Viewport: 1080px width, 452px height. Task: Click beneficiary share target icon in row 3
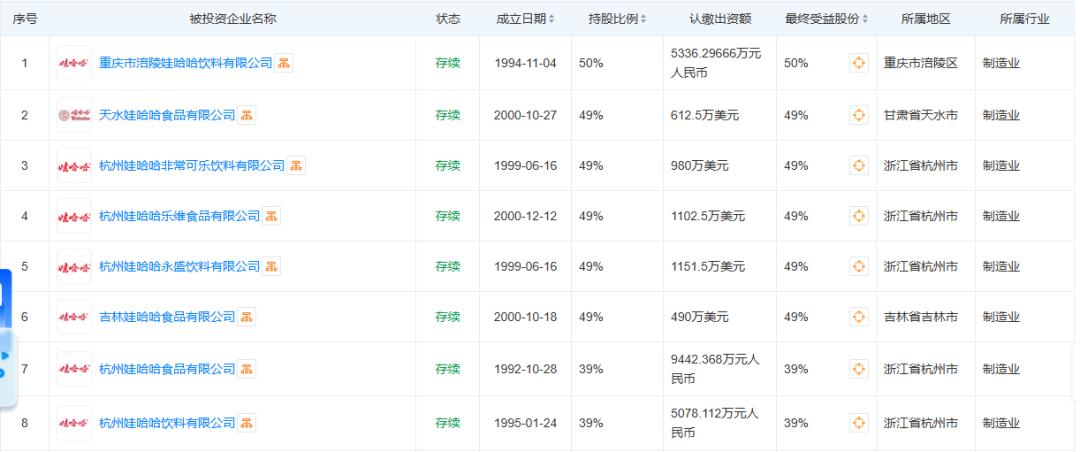[858, 165]
